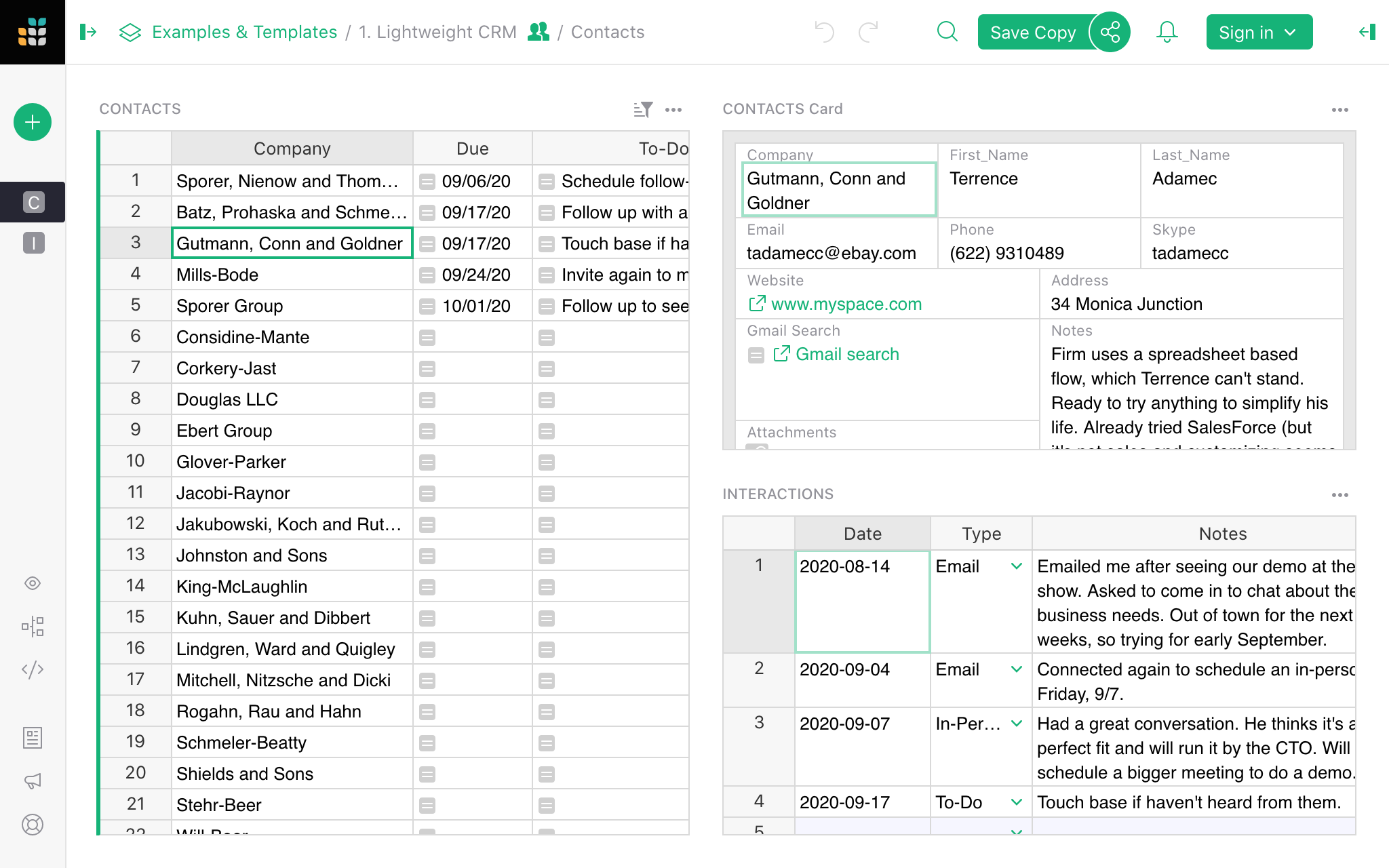Open the Type dropdown for the 2020-09-04 row

point(1016,669)
